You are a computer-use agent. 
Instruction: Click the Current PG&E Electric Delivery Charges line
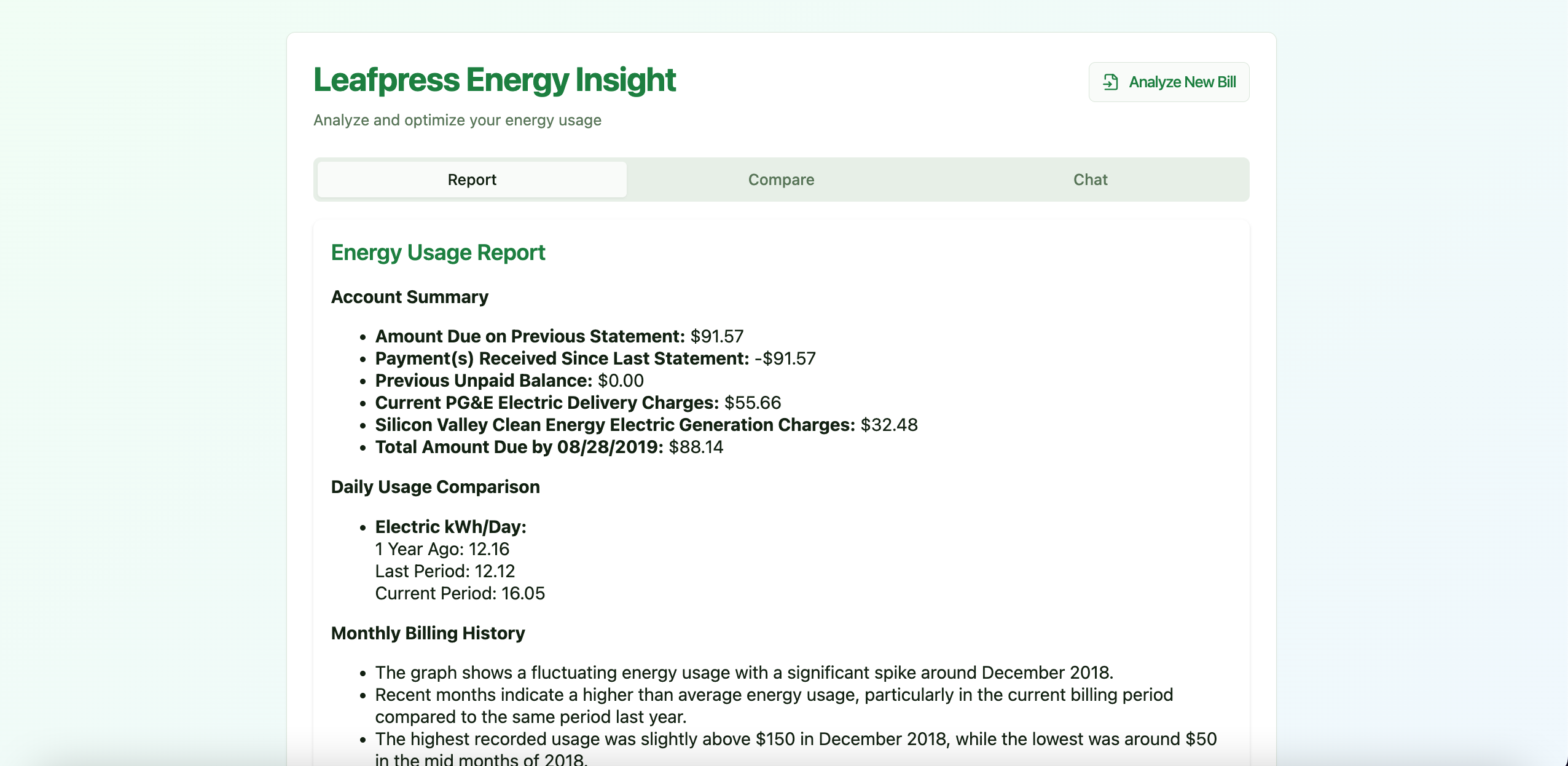pos(578,403)
